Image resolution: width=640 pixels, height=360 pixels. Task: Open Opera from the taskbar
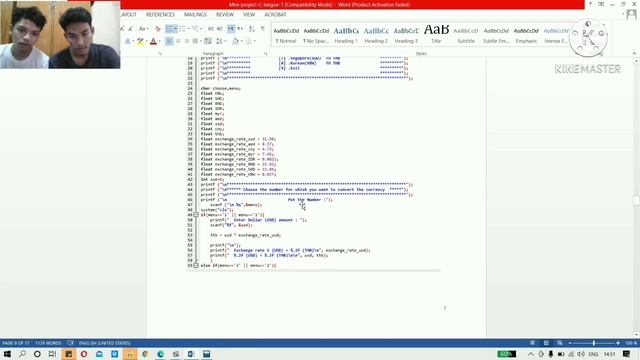point(84,354)
